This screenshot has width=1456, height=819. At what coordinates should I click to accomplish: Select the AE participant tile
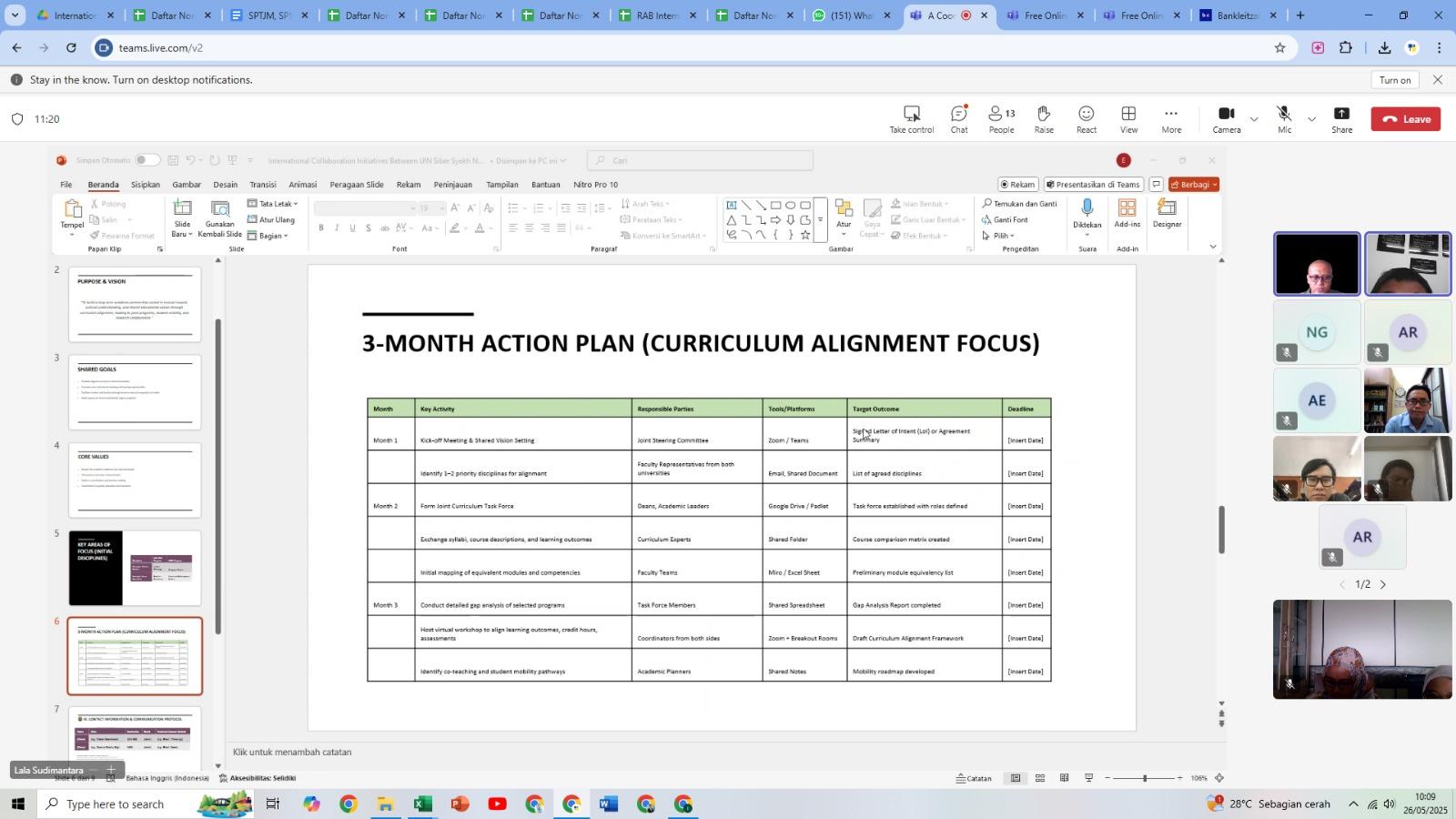click(1317, 400)
